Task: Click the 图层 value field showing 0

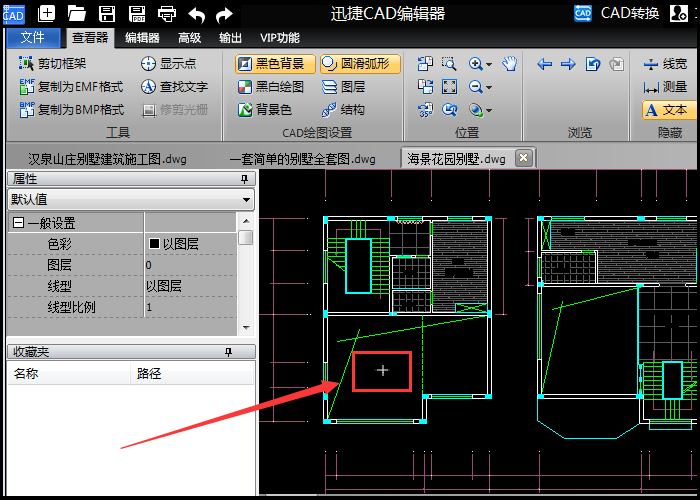Action: (190, 265)
